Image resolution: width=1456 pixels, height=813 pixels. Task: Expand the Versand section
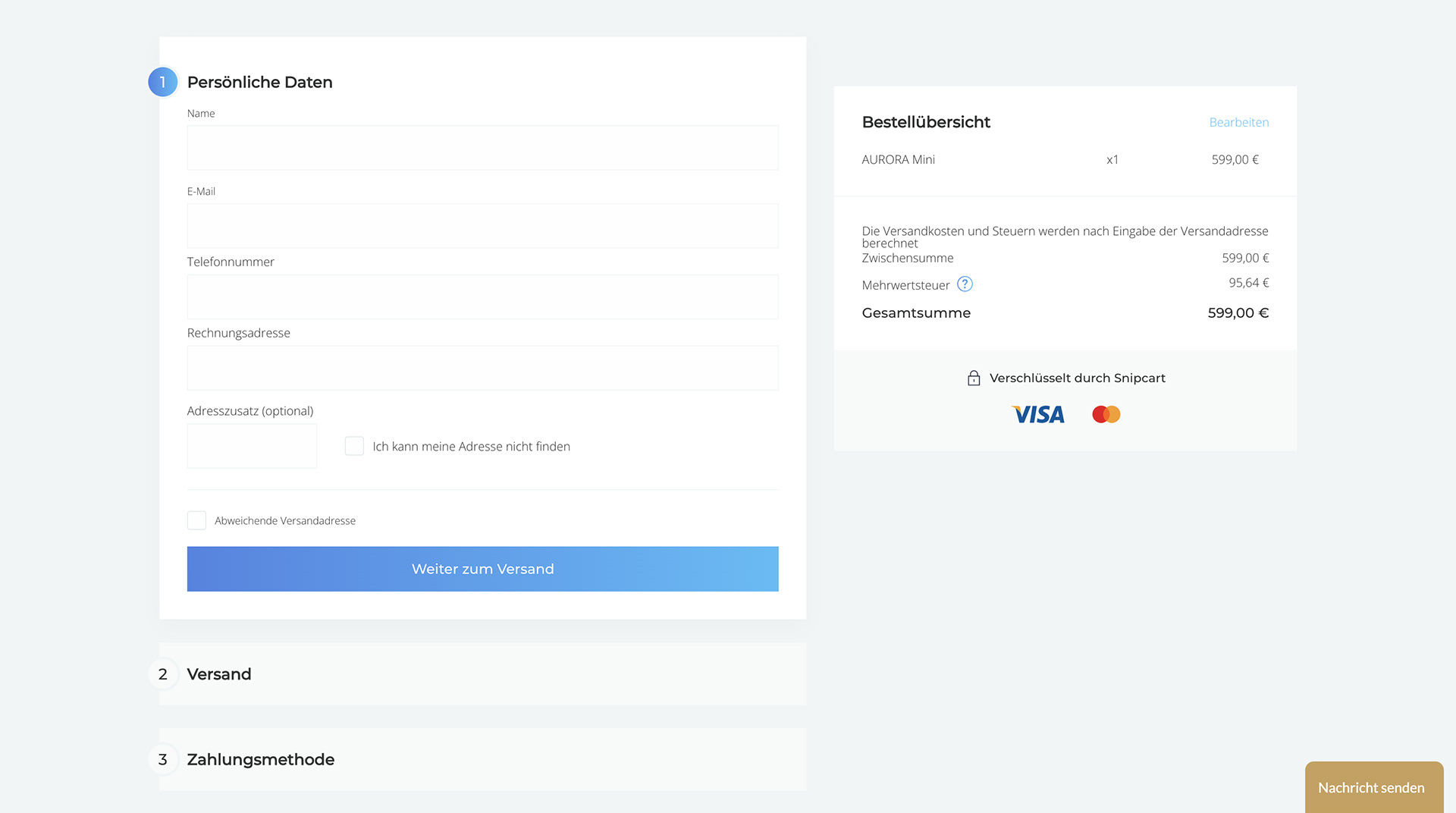click(x=482, y=674)
